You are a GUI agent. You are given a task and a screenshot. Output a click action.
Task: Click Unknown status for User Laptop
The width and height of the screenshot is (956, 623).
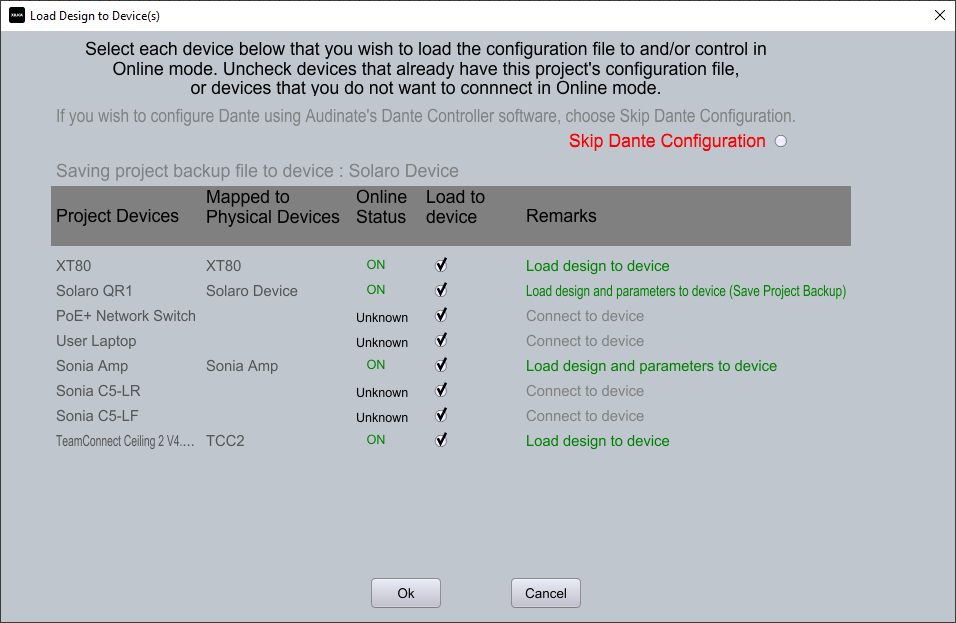pos(382,343)
